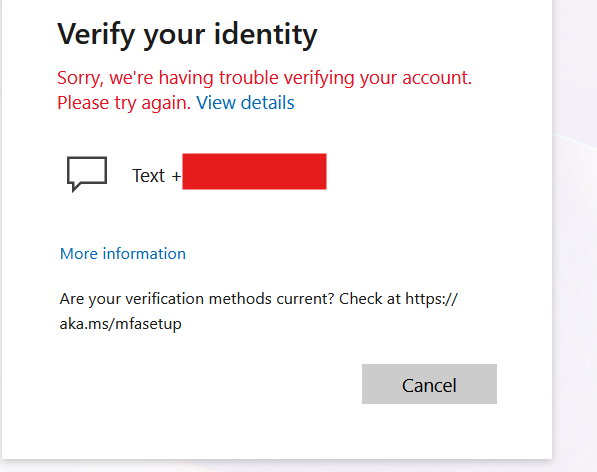Click 'verifying your account' in the red message
Viewport: 597px width, 472px height.
(378, 78)
